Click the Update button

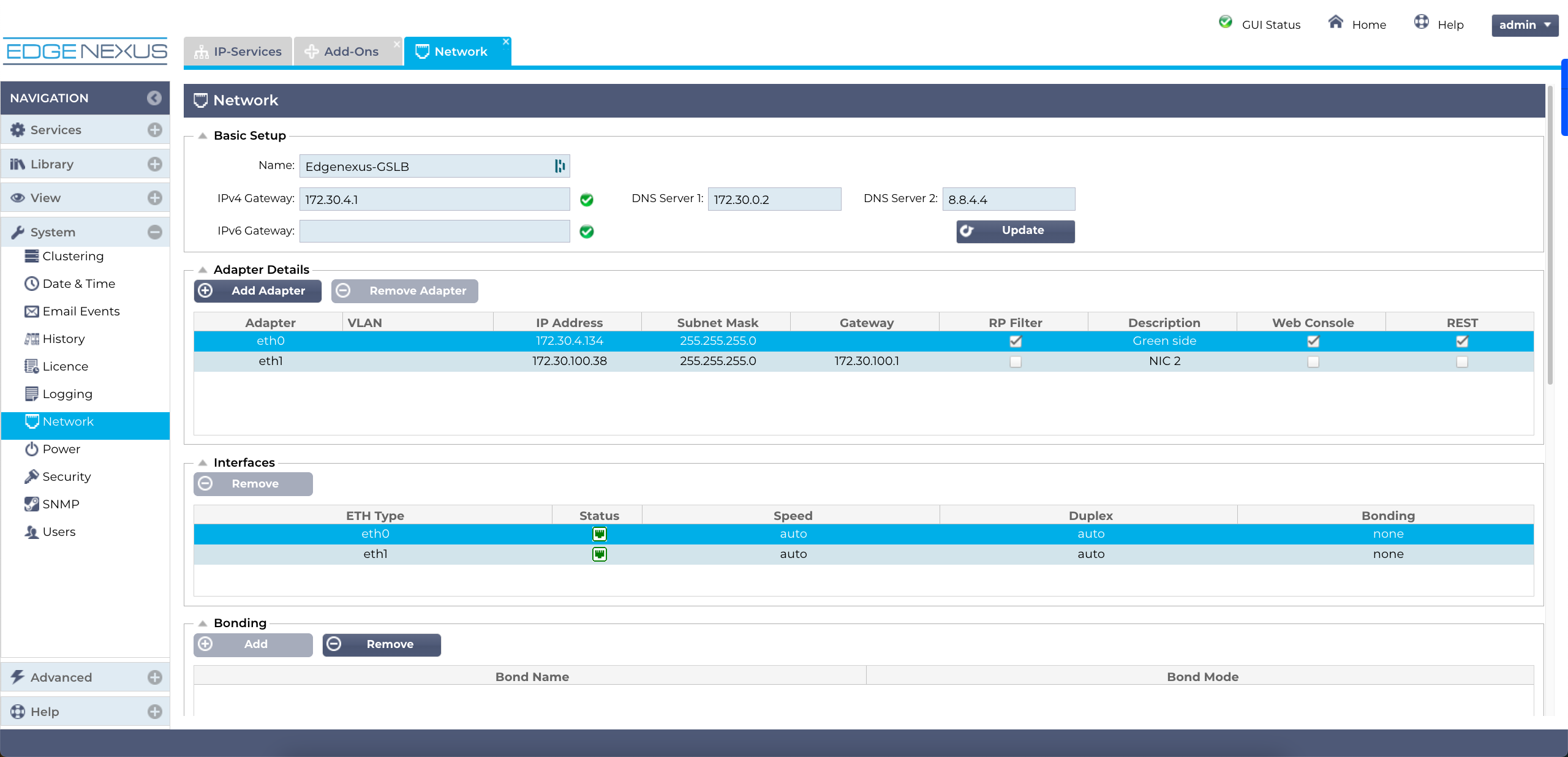click(1015, 231)
